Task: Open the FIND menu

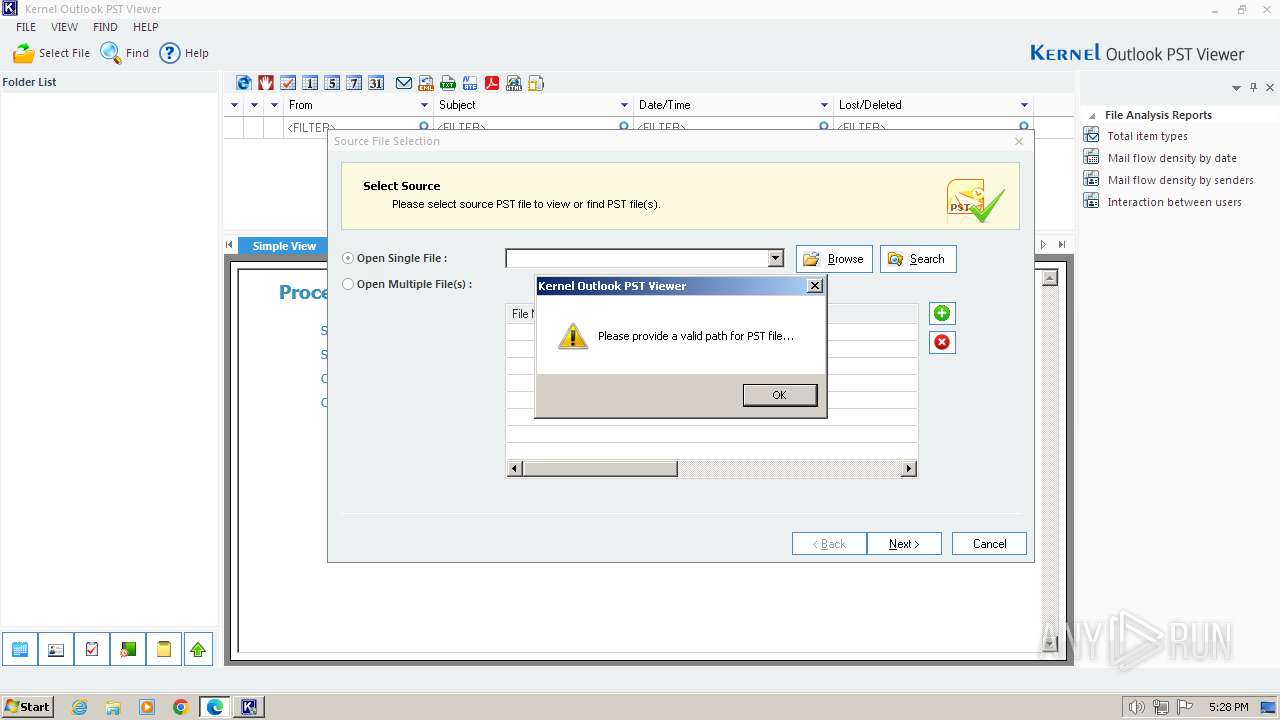Action: 105,27
